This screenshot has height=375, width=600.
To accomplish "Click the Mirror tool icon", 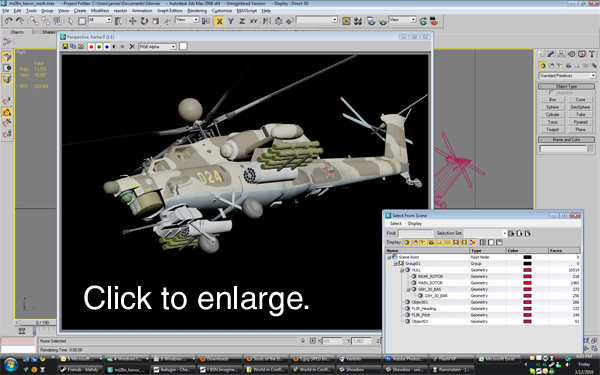I will (267, 21).
